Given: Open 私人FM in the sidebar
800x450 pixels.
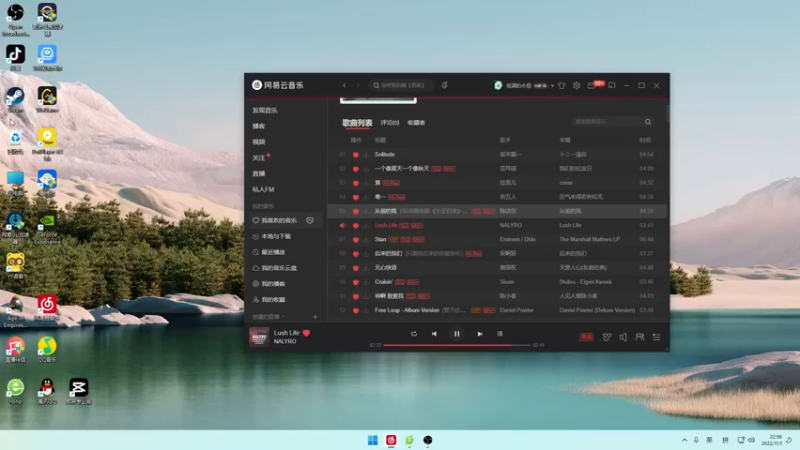Looking at the screenshot, I should coord(263,189).
